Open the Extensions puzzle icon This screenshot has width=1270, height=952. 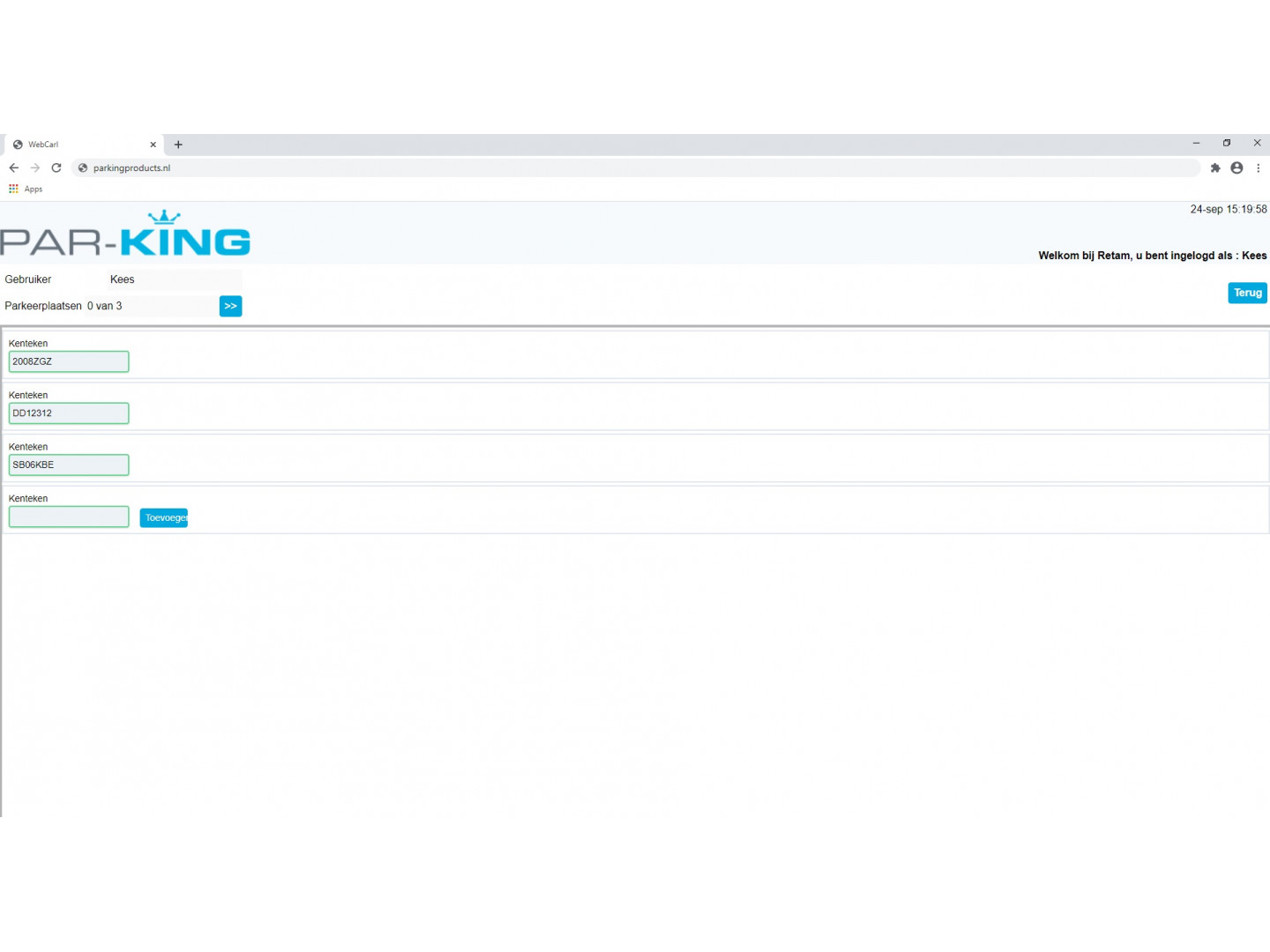1215,167
